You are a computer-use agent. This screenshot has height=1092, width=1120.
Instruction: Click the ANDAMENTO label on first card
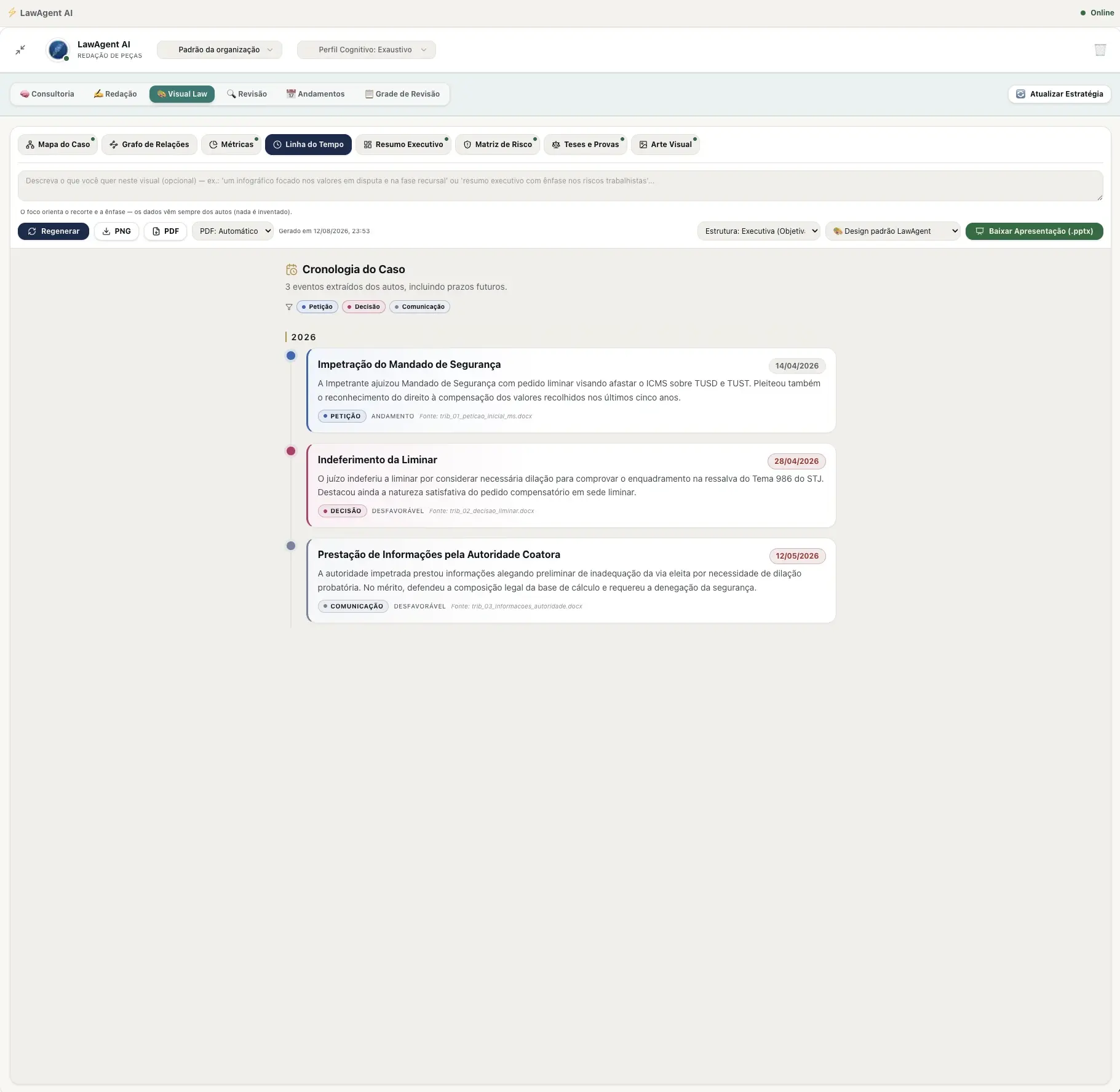click(392, 416)
